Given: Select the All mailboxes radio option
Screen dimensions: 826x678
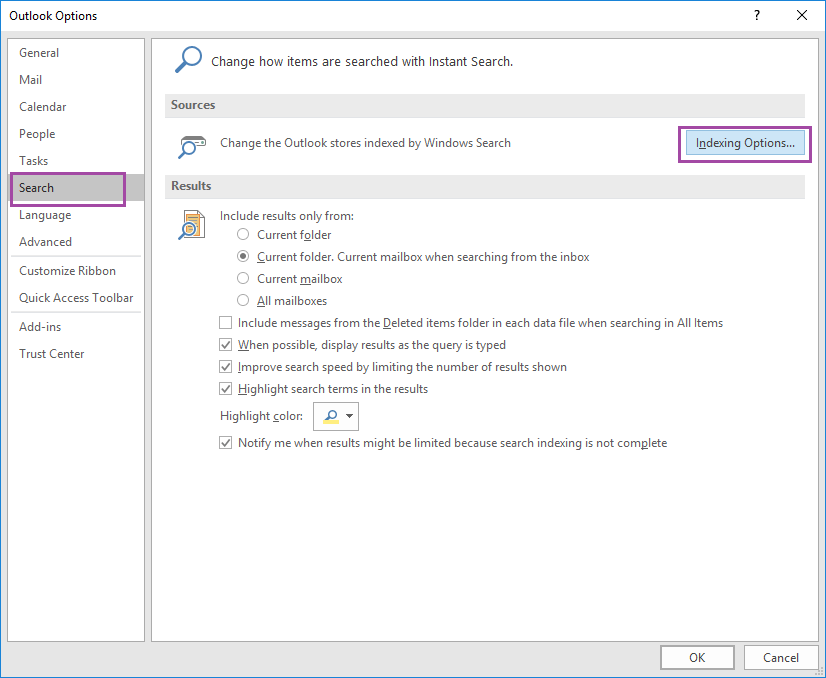Looking at the screenshot, I should coord(243,301).
